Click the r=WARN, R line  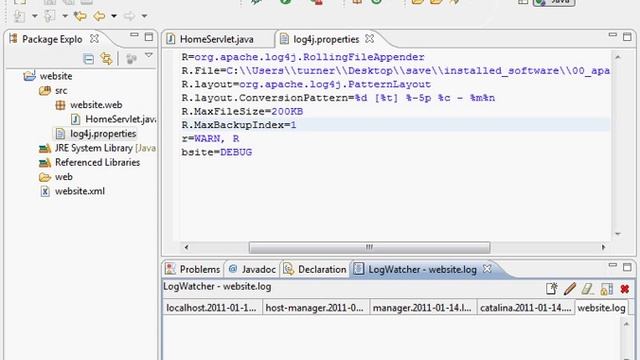[210, 139]
